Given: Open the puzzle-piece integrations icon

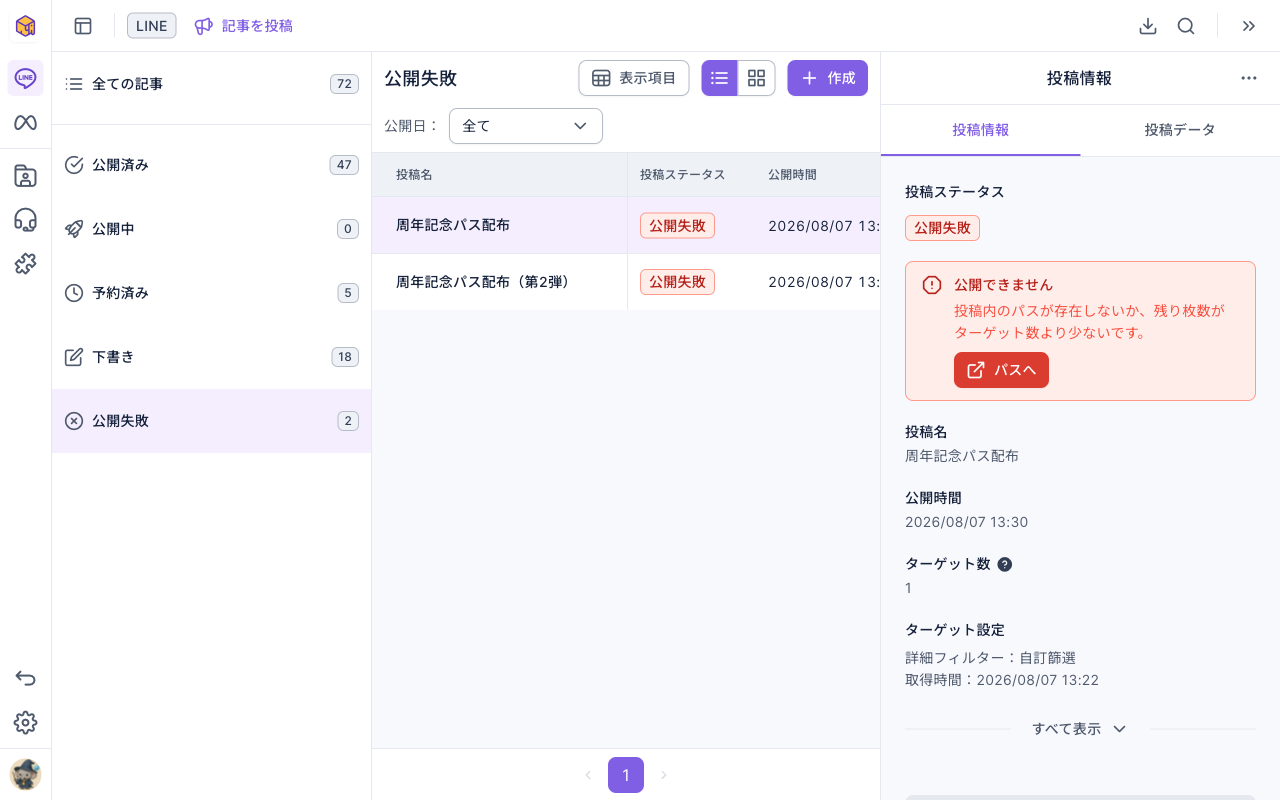Looking at the screenshot, I should point(25,264).
